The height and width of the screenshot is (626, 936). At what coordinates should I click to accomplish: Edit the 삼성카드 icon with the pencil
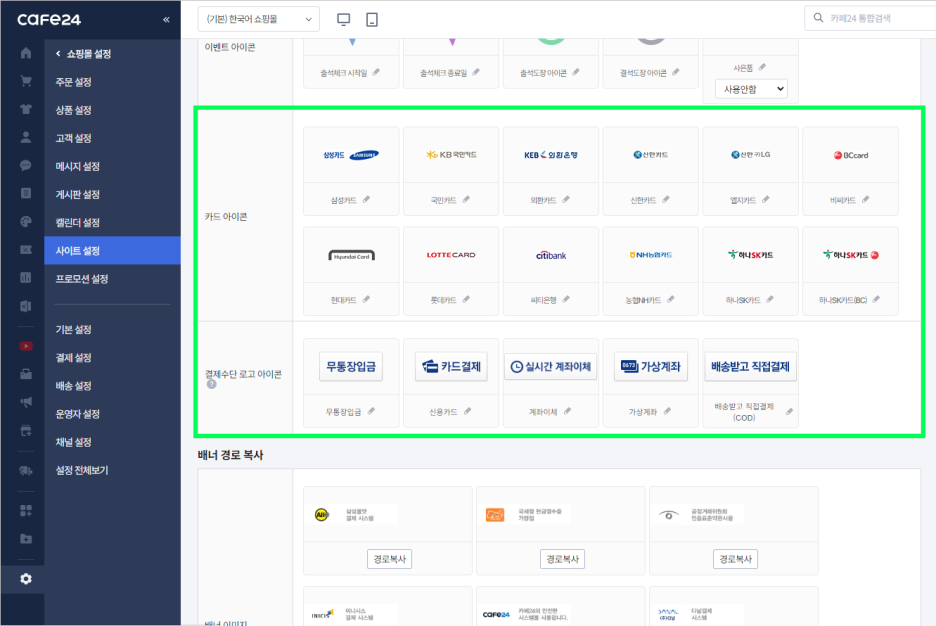367,200
